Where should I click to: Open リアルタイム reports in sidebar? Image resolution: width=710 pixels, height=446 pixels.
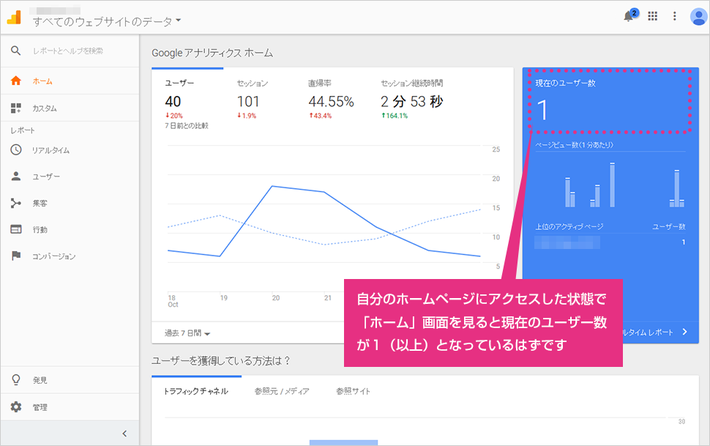70,150
